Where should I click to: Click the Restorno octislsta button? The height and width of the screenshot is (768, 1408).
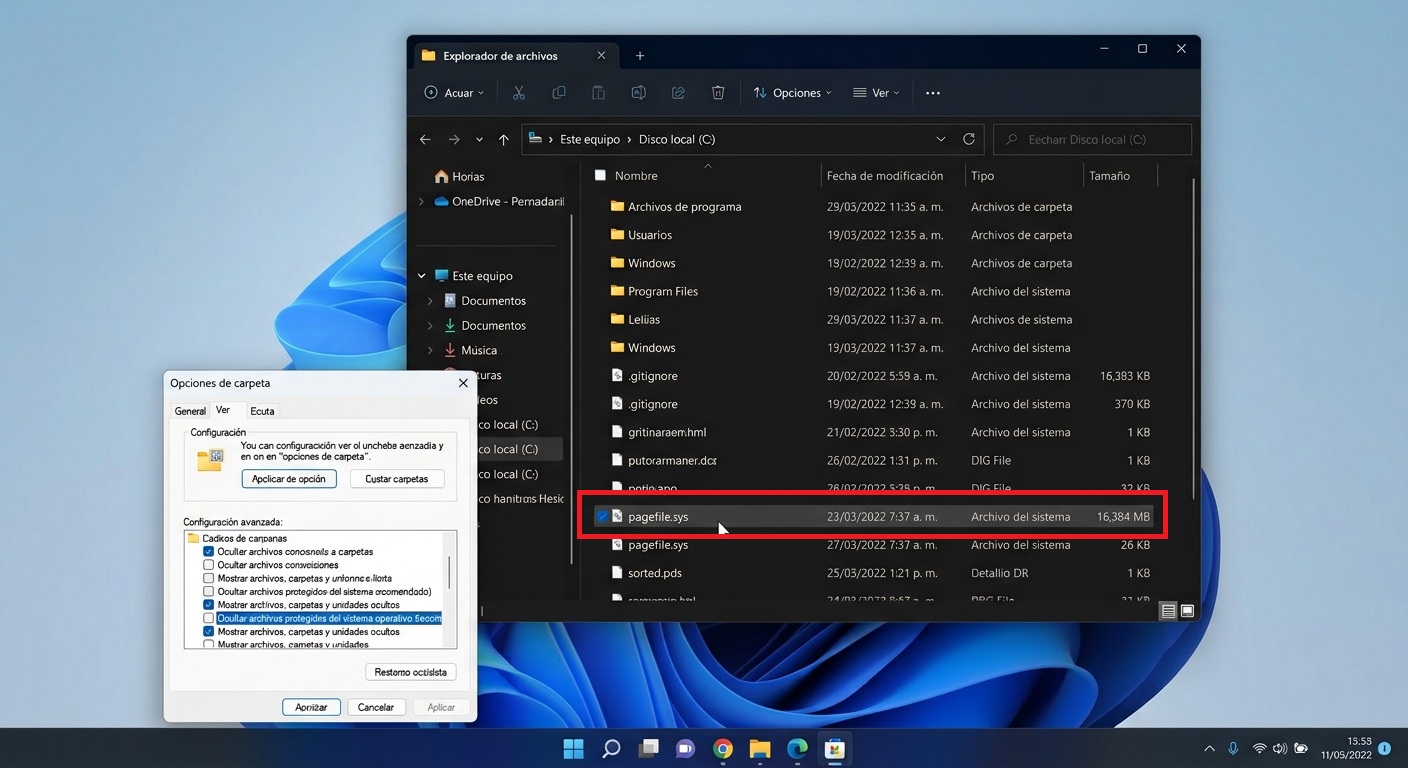pyautogui.click(x=411, y=672)
